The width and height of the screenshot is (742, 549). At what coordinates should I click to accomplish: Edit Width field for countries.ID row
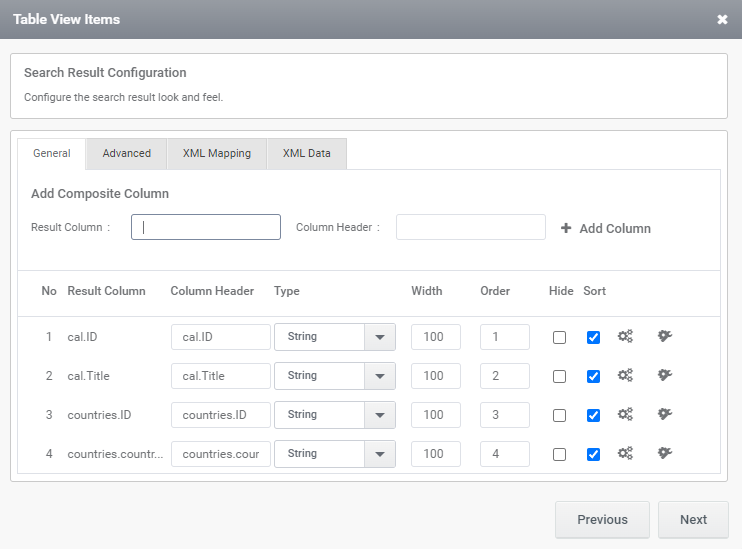pos(436,415)
